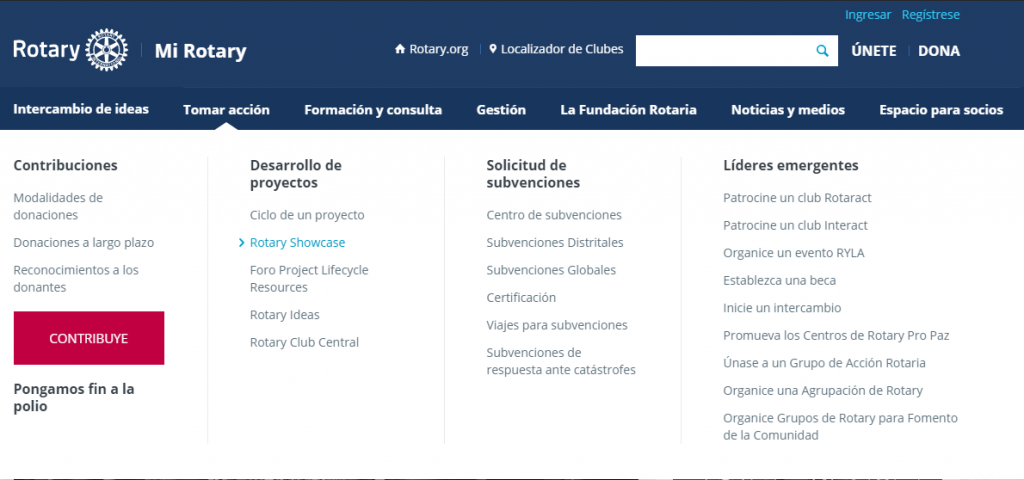Image resolution: width=1024 pixels, height=480 pixels.
Task: Open Organice Grupos de Rotary para Fomento
Action: click(840, 426)
